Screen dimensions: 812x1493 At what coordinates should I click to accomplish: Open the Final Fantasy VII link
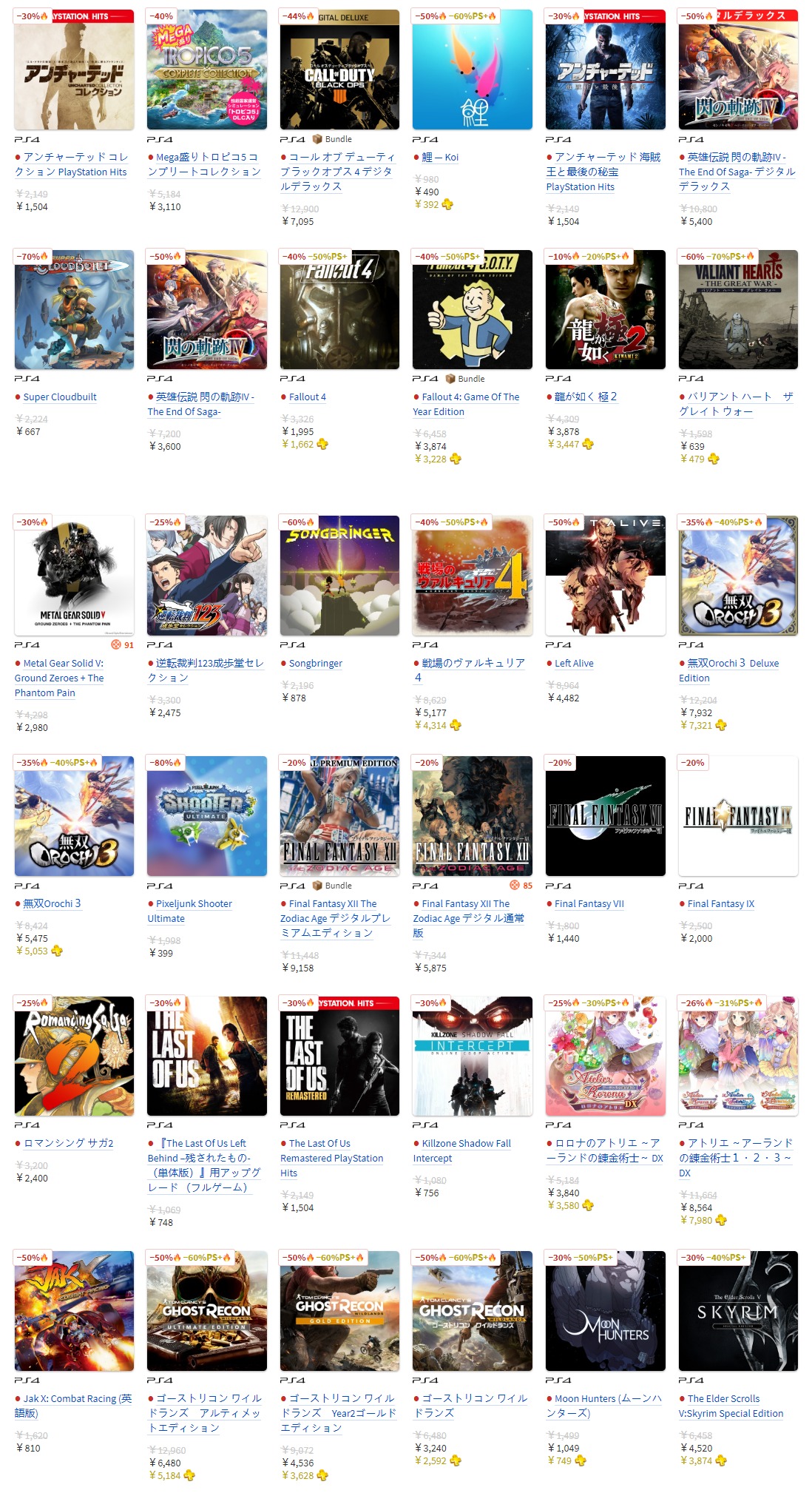coord(589,903)
